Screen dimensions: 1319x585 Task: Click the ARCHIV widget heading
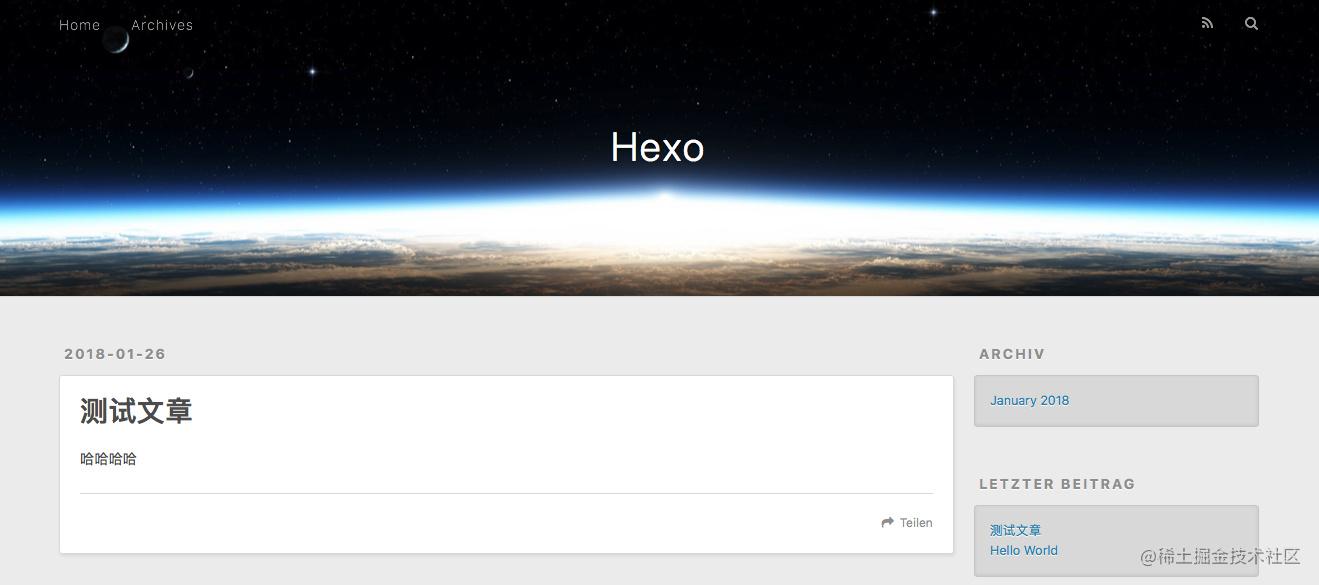pos(1012,354)
